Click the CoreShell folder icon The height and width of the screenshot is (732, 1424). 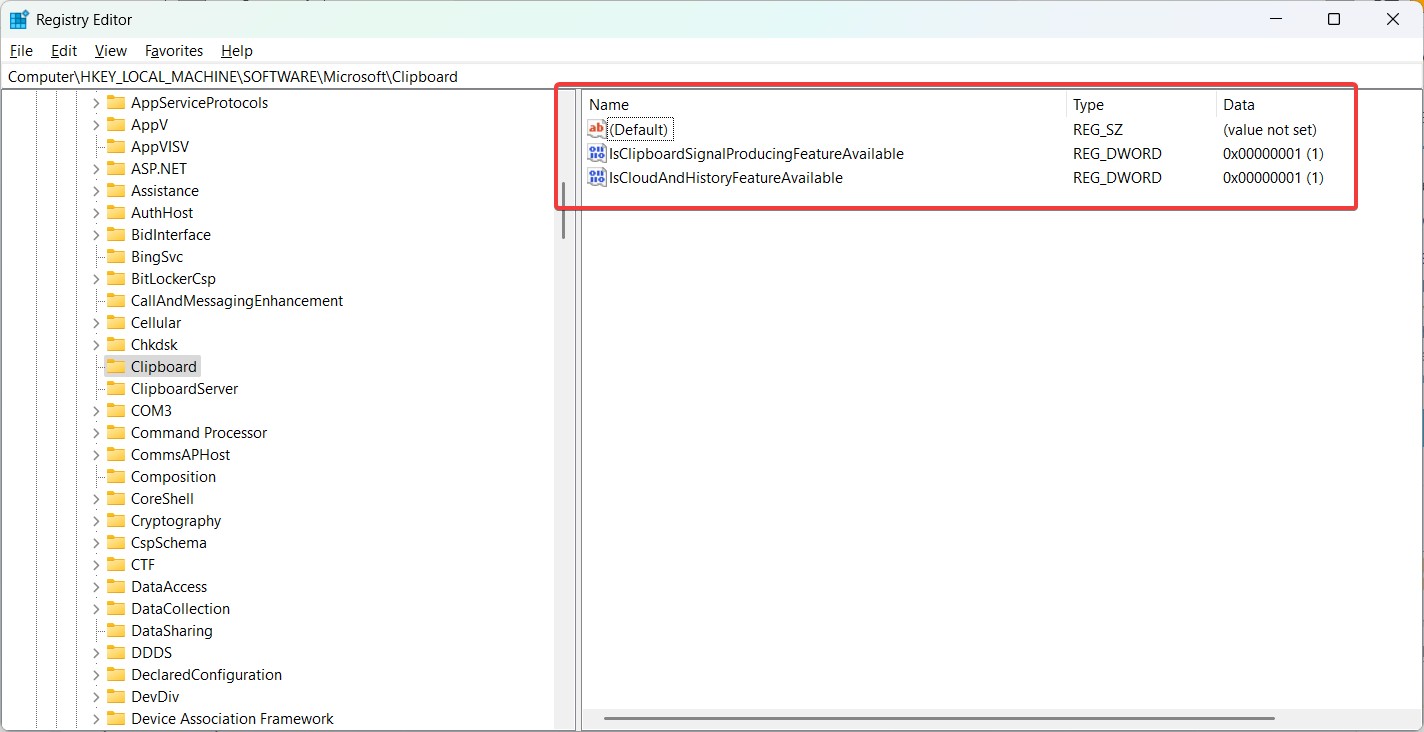pyautogui.click(x=115, y=498)
